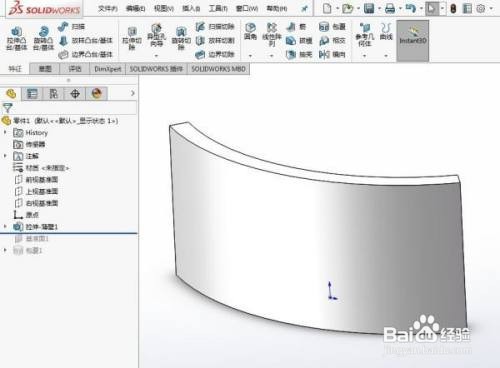Open dropdown arrow next to Save icon
The width and height of the screenshot is (500, 368).
coord(379,8)
